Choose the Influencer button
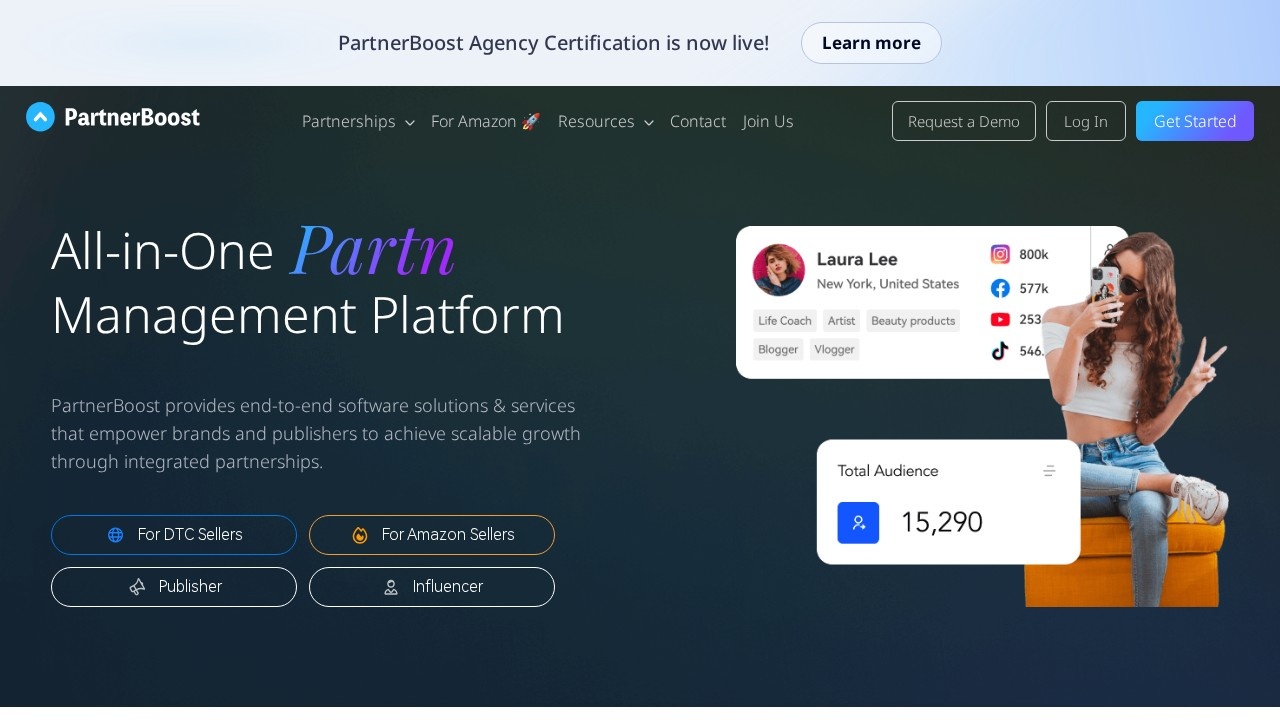This screenshot has width=1280, height=720. click(x=432, y=587)
